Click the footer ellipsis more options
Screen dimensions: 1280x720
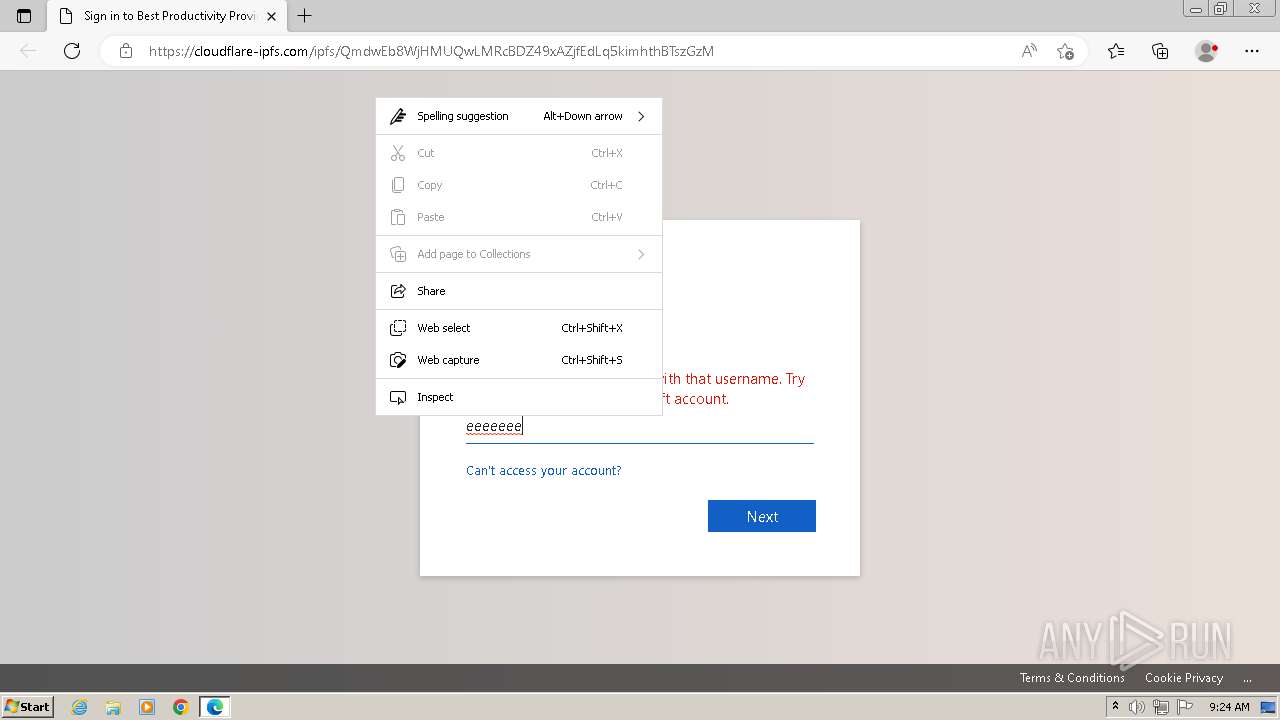[1248, 677]
